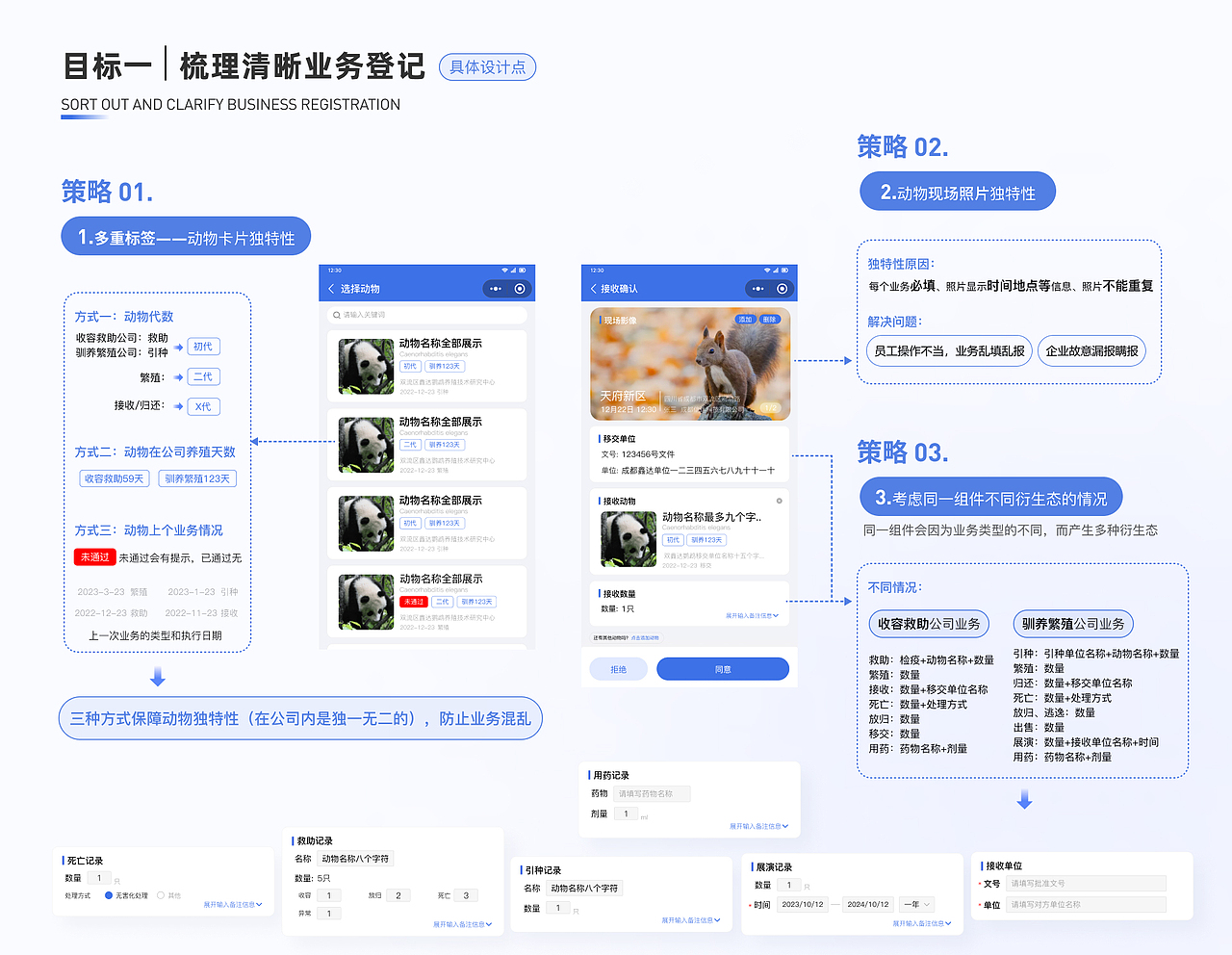The height and width of the screenshot is (955, 1232).
Task: Open the ••• more menu on 接收确认 header
Action: [757, 287]
